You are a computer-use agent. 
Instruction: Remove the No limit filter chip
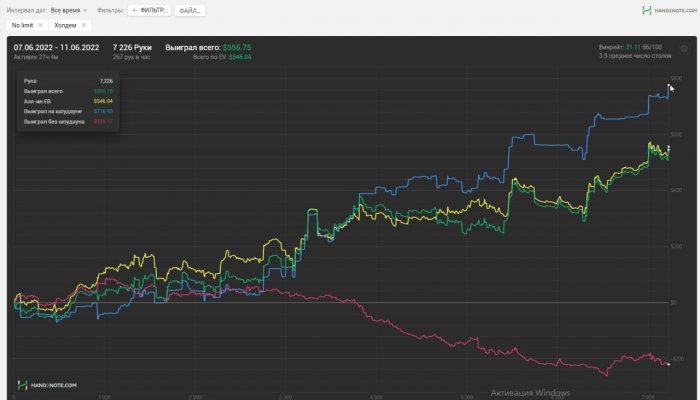click(40, 25)
